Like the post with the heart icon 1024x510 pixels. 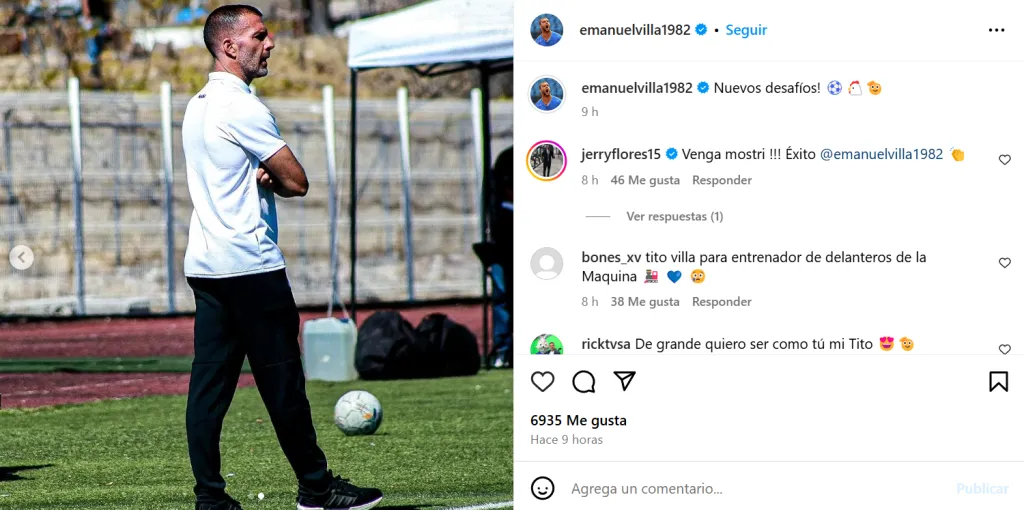[542, 381]
